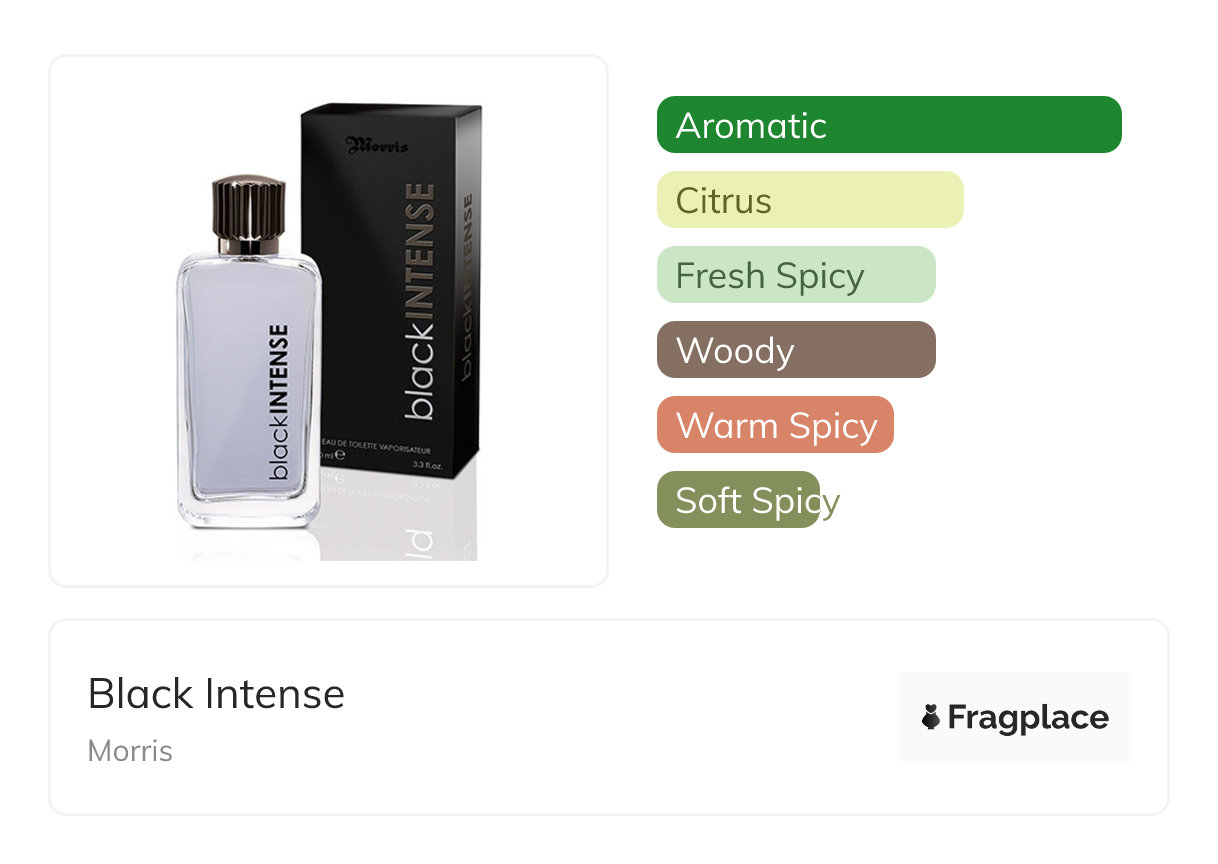The width and height of the screenshot is (1218, 864).
Task: Click the bottle's dark ribbed cap
Action: (x=248, y=216)
